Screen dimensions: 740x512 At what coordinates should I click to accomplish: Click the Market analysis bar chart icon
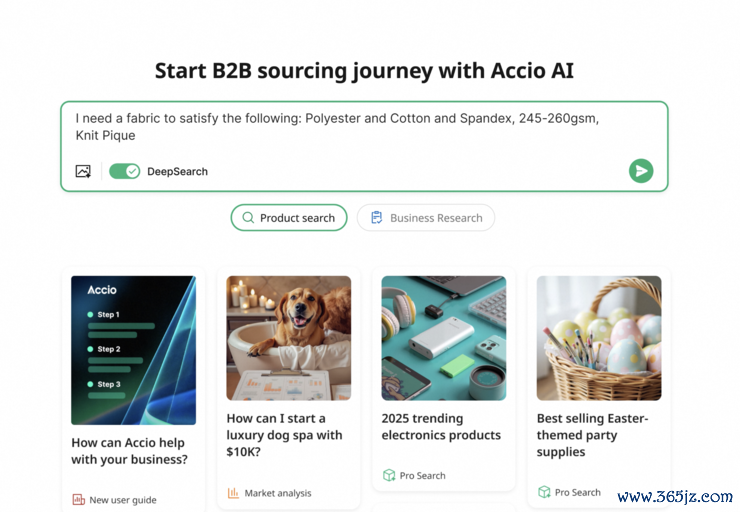233,493
